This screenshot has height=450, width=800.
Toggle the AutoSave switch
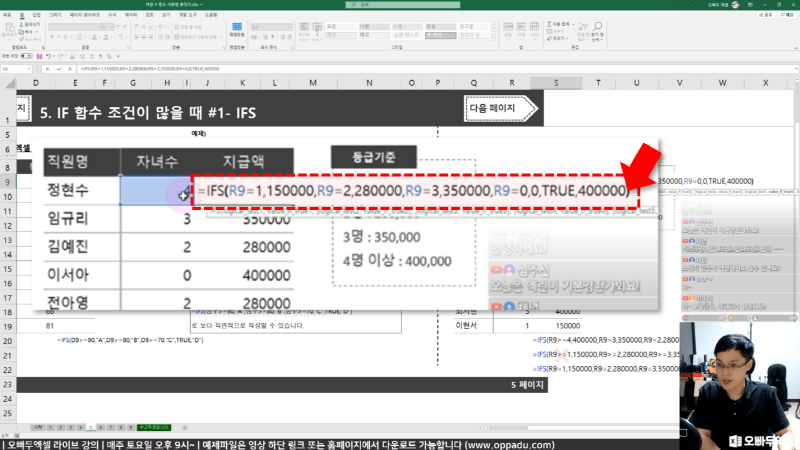(x=26, y=56)
